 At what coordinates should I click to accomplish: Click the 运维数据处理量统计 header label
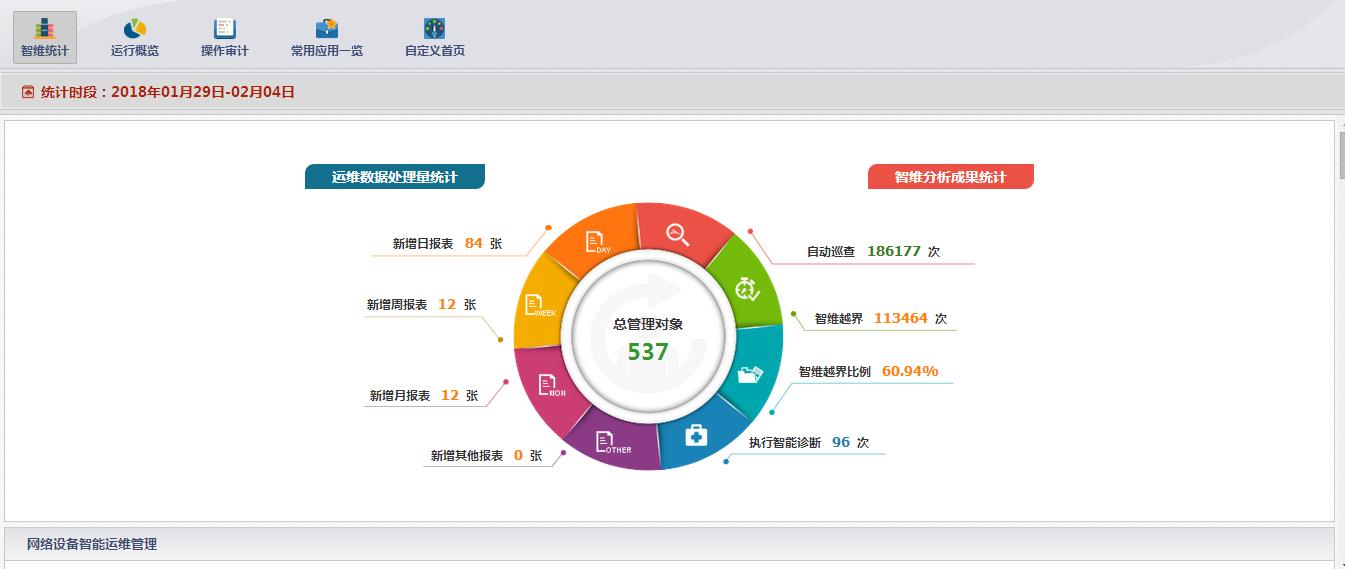[x=394, y=177]
